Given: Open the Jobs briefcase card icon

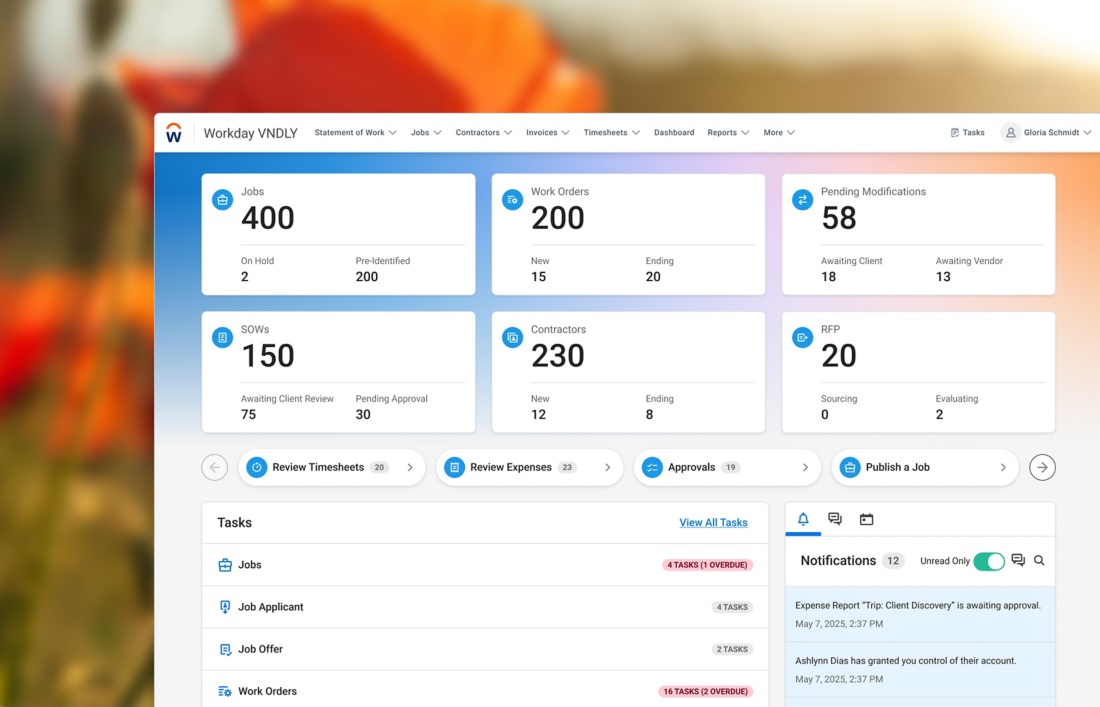Looking at the screenshot, I should [x=222, y=200].
